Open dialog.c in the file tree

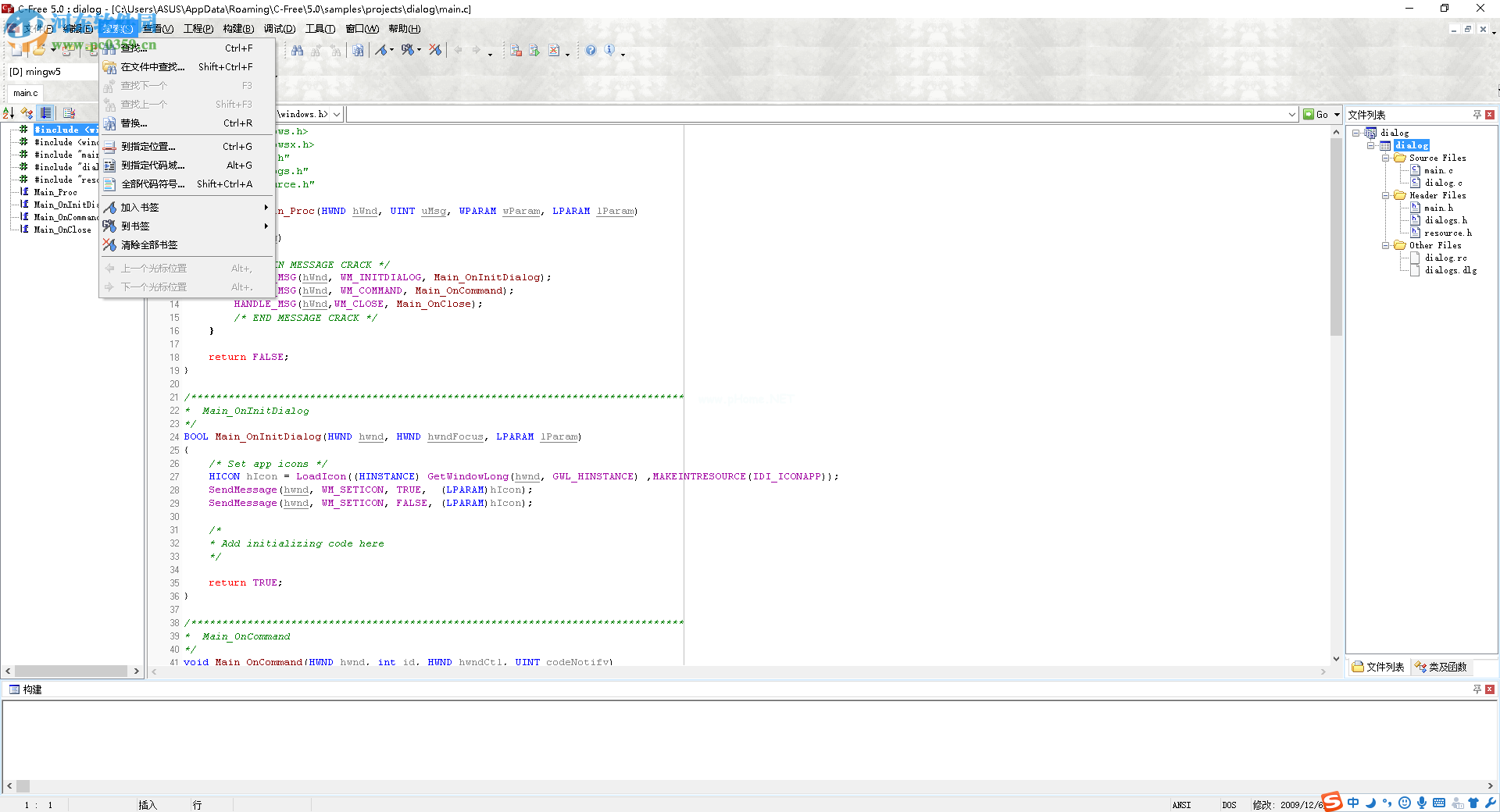point(1442,183)
